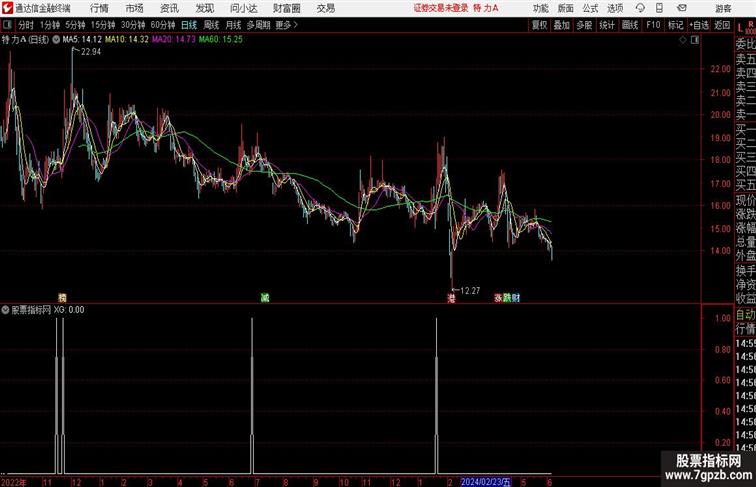The height and width of the screenshot is (487, 756).
Task: Open the 交易 menu
Action: click(x=325, y=8)
